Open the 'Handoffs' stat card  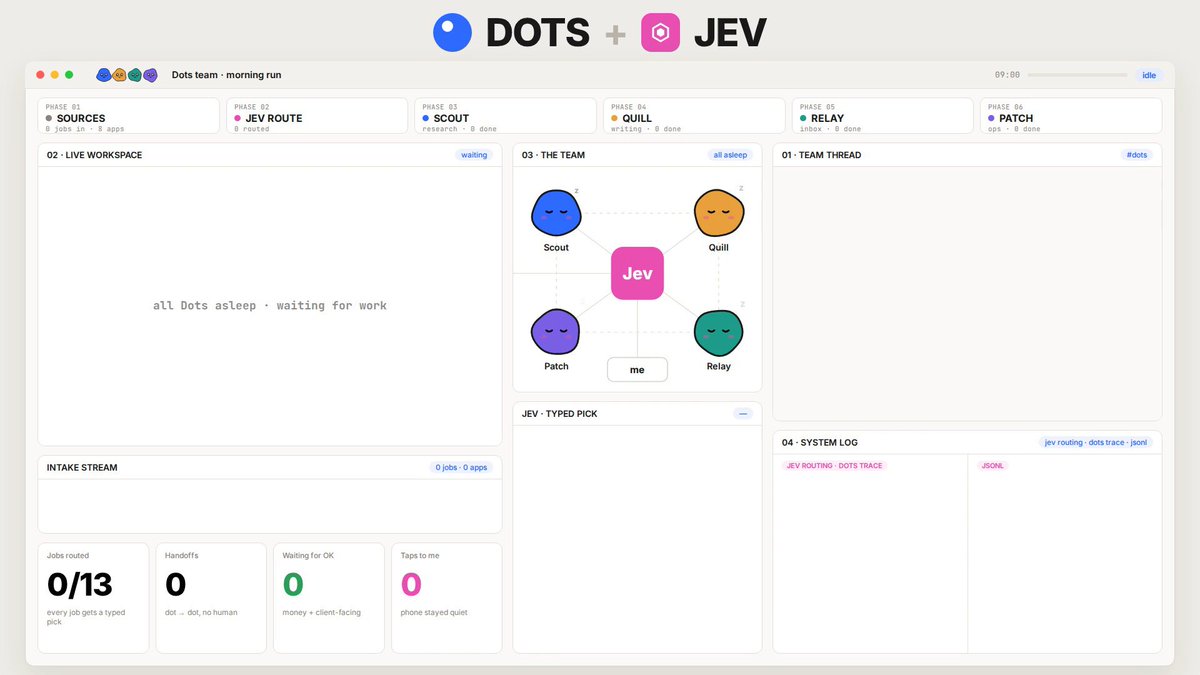211,598
